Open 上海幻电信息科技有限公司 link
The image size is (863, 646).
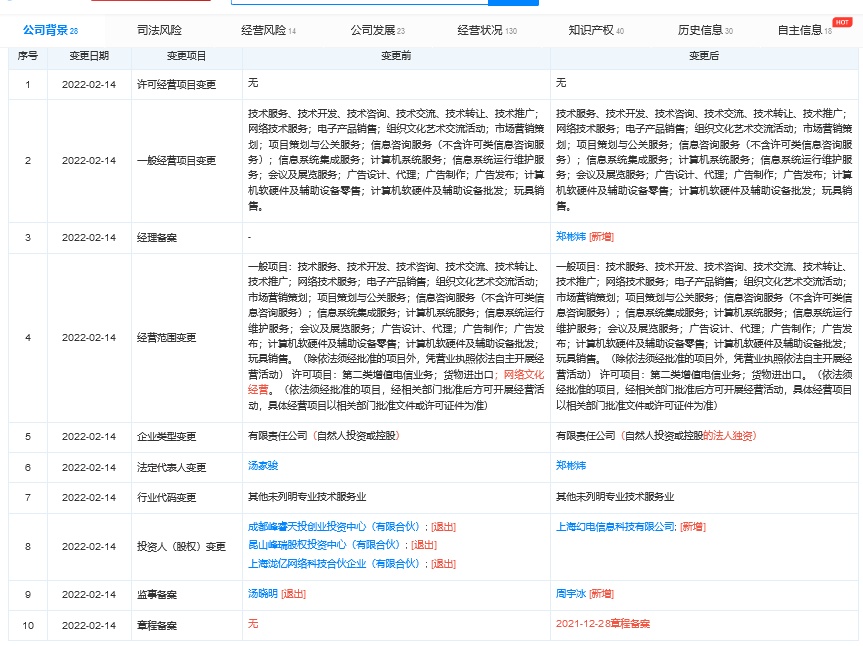(x=615, y=526)
